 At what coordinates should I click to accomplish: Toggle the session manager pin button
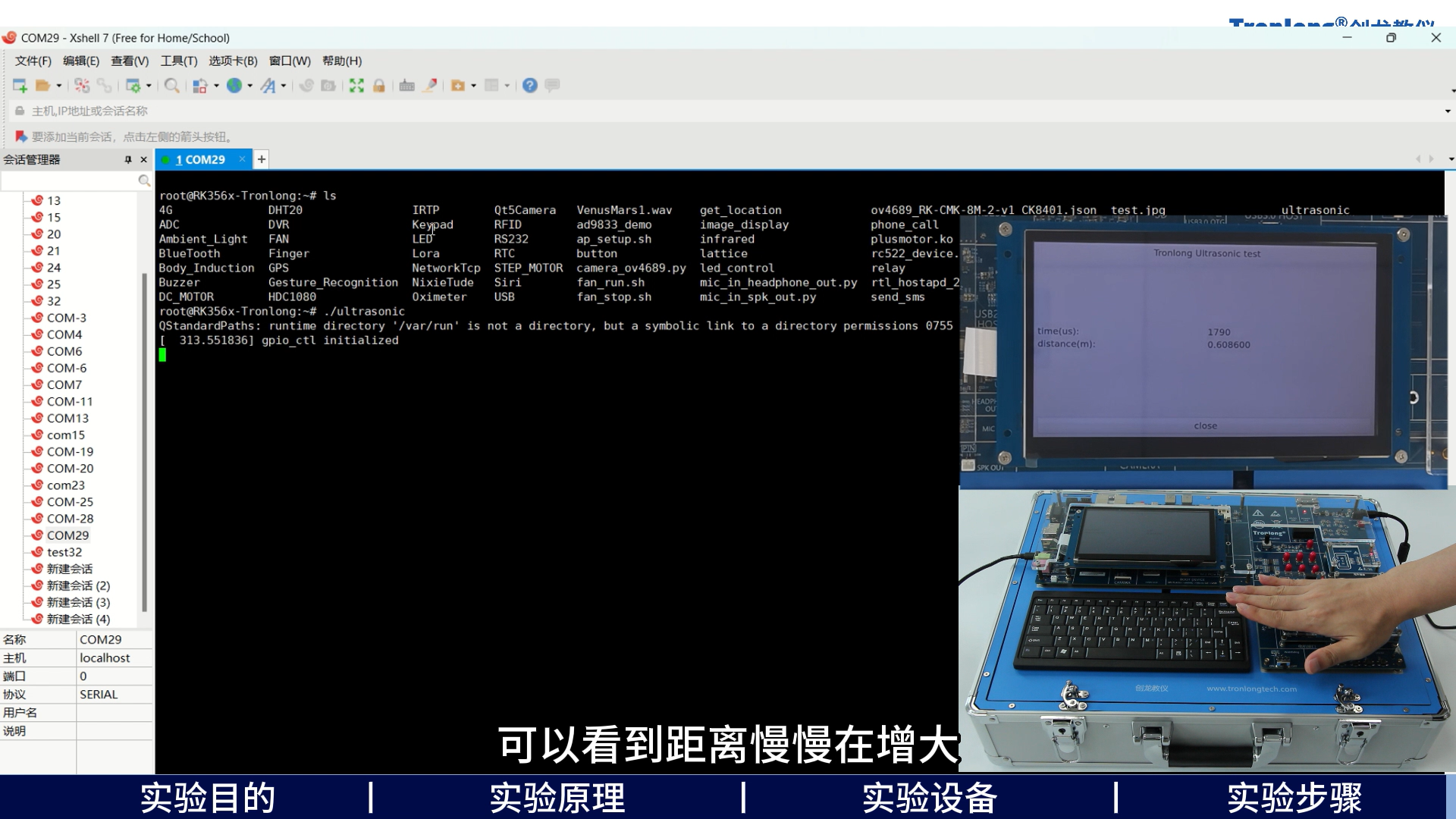point(128,159)
